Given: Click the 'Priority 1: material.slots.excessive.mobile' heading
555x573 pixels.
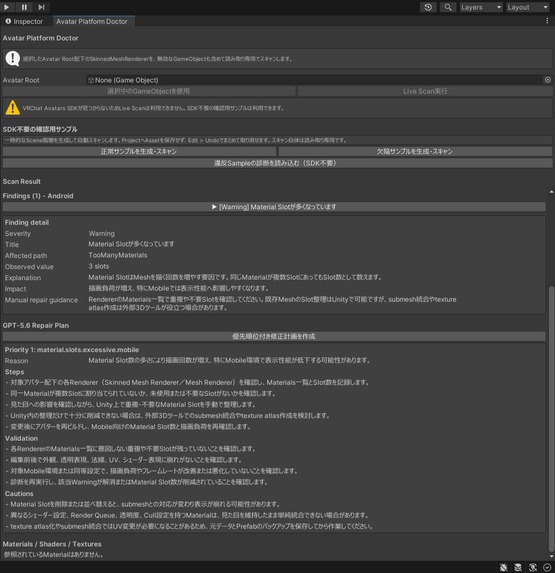Looking at the screenshot, I should click(72, 350).
